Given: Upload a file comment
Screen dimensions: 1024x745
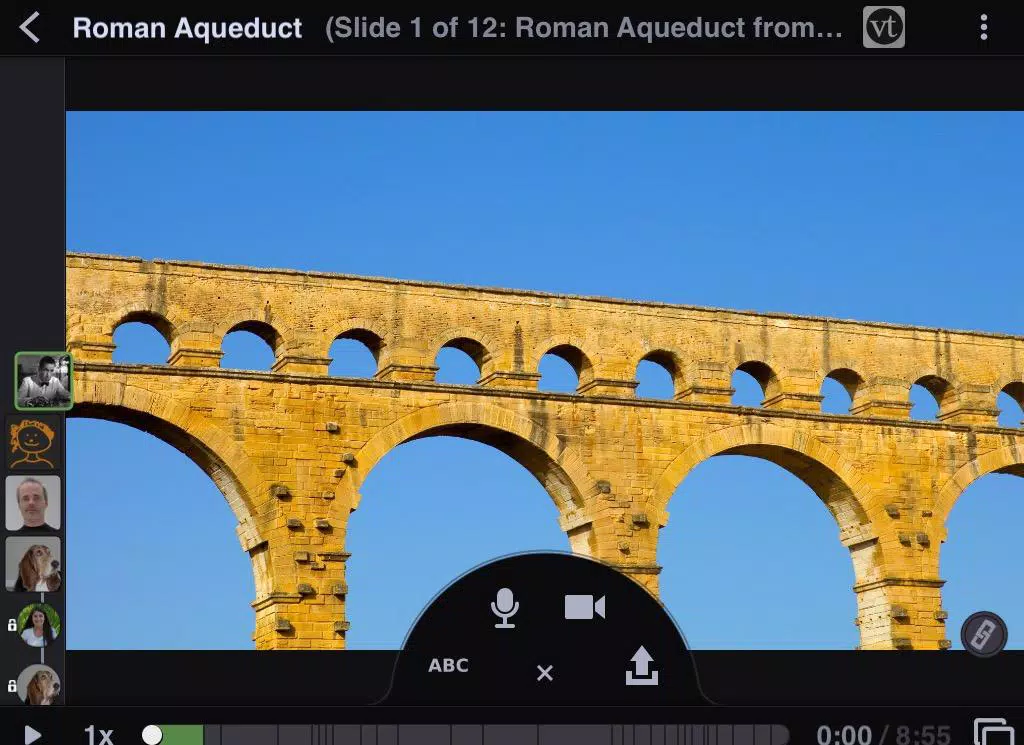Looking at the screenshot, I should point(641,665).
